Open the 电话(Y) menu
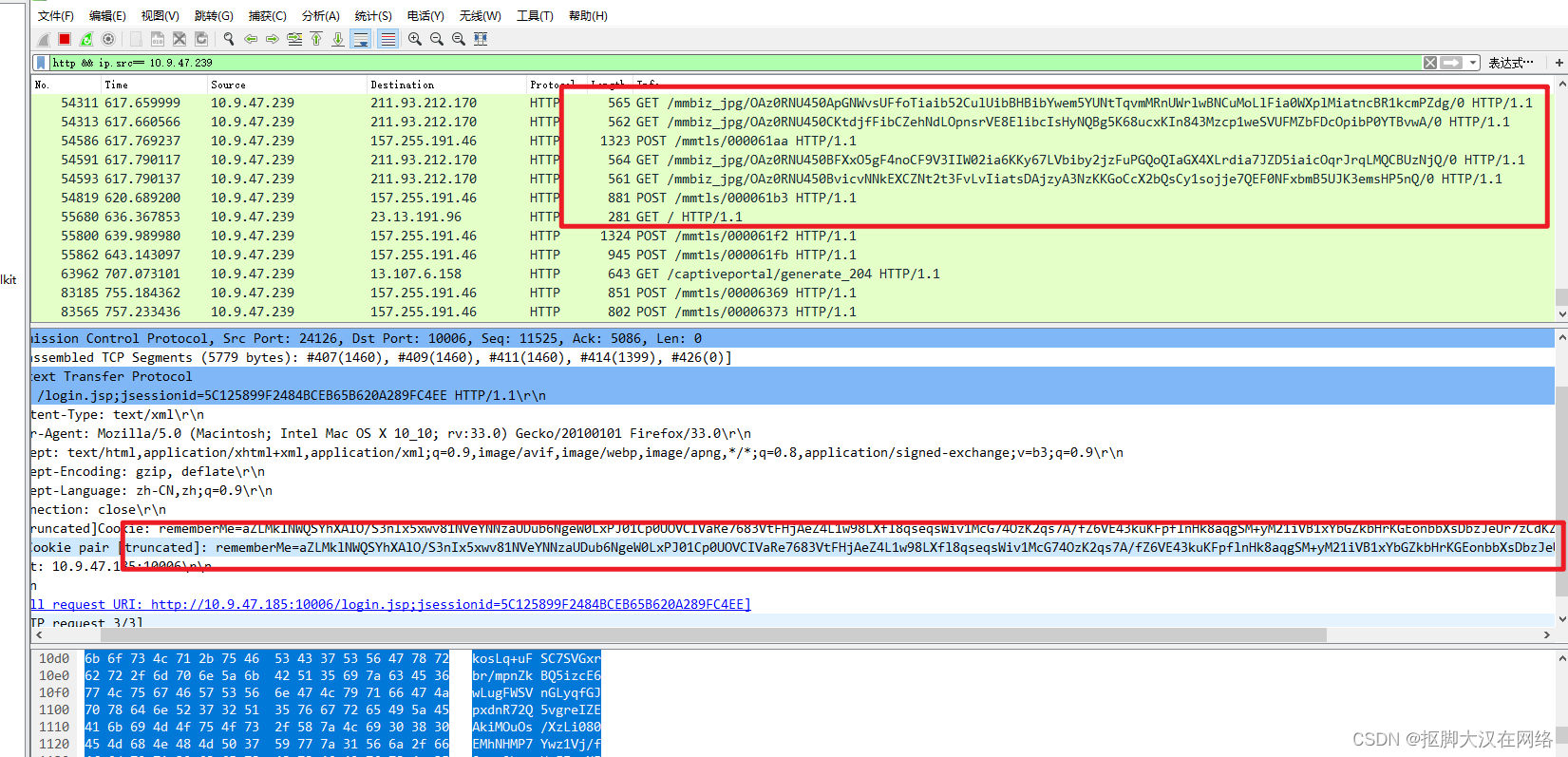 click(425, 16)
